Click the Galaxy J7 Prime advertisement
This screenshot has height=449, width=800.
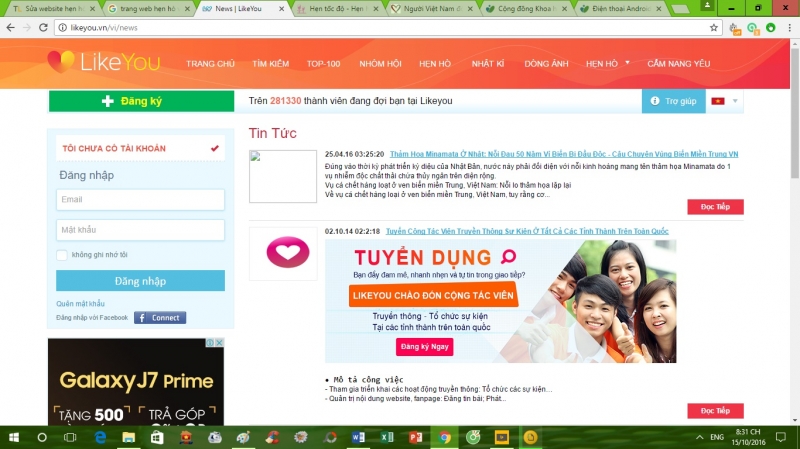136,382
